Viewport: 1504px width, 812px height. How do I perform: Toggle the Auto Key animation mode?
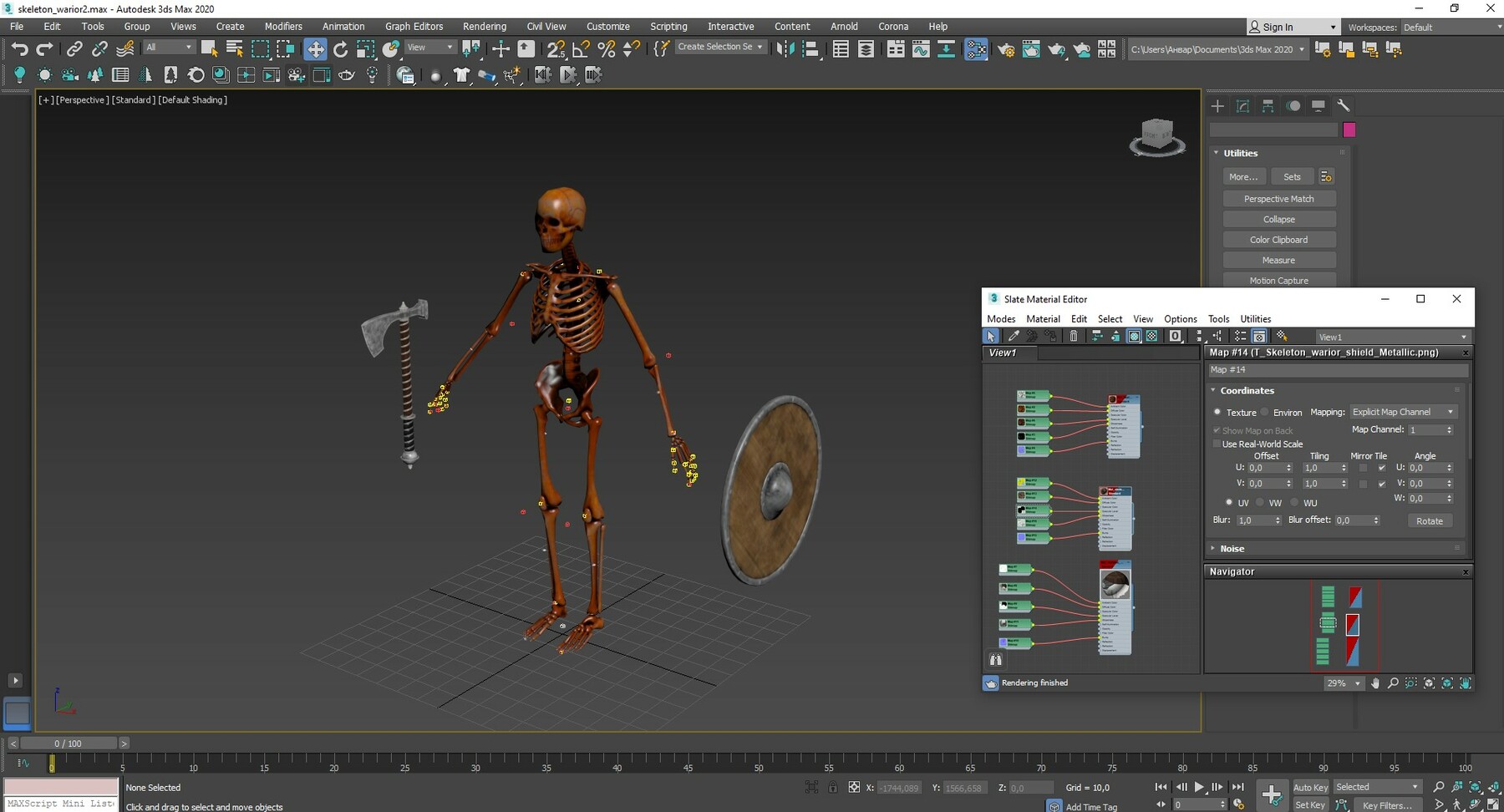pos(1311,787)
